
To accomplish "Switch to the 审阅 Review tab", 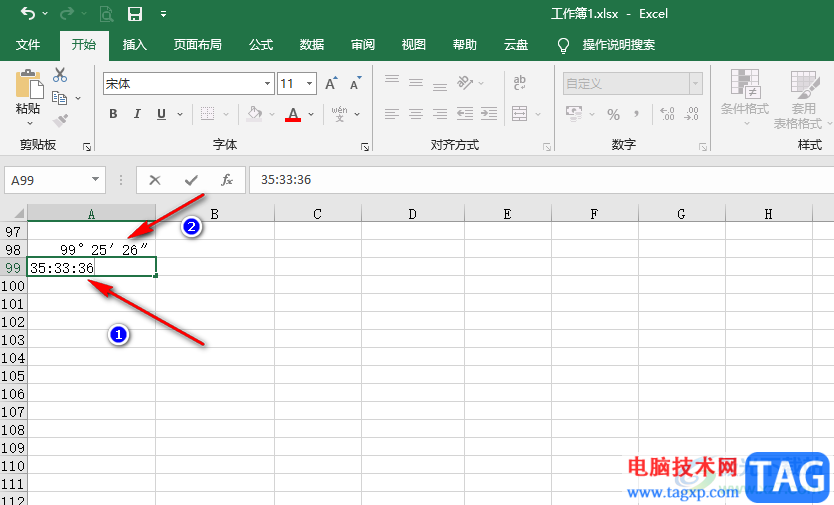I will [363, 45].
